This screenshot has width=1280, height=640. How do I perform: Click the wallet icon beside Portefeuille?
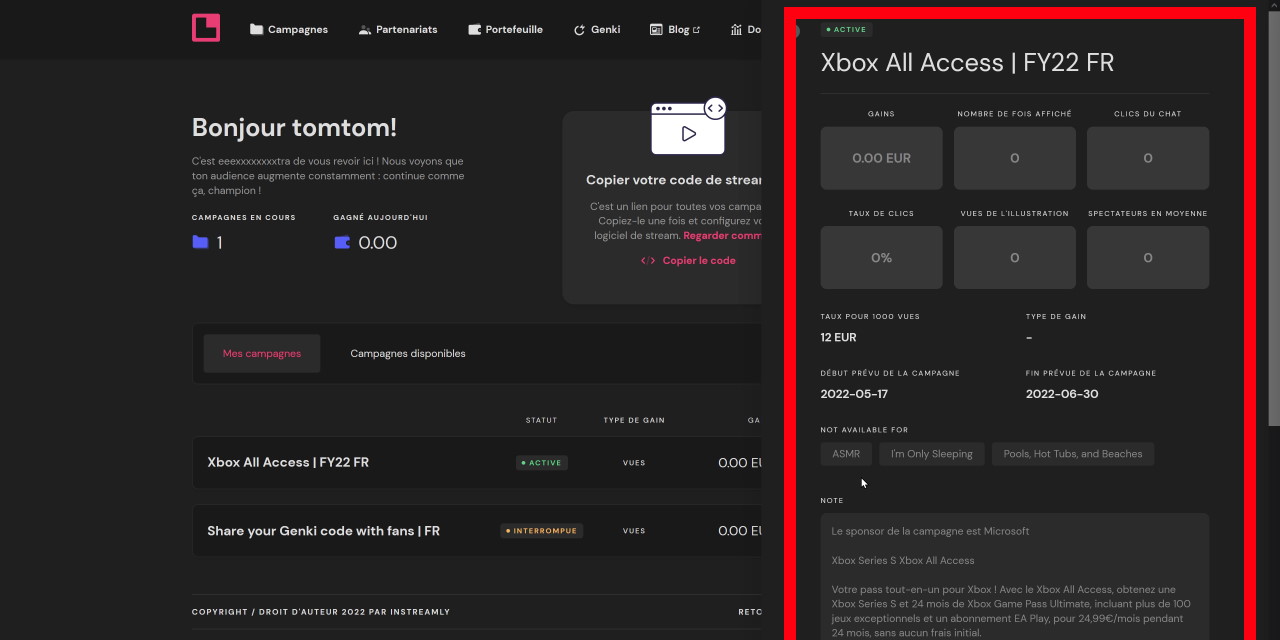tap(474, 30)
